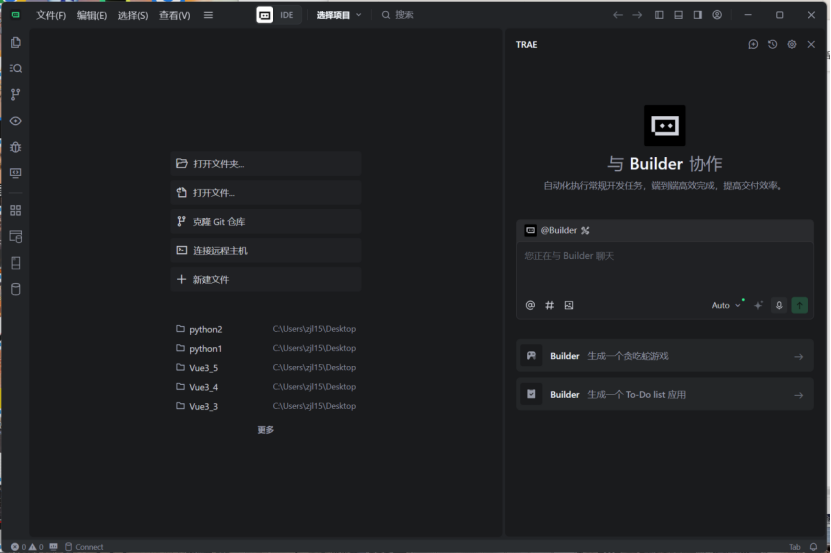
Task: Open recent project Vue3_4
Action: pyautogui.click(x=266, y=387)
